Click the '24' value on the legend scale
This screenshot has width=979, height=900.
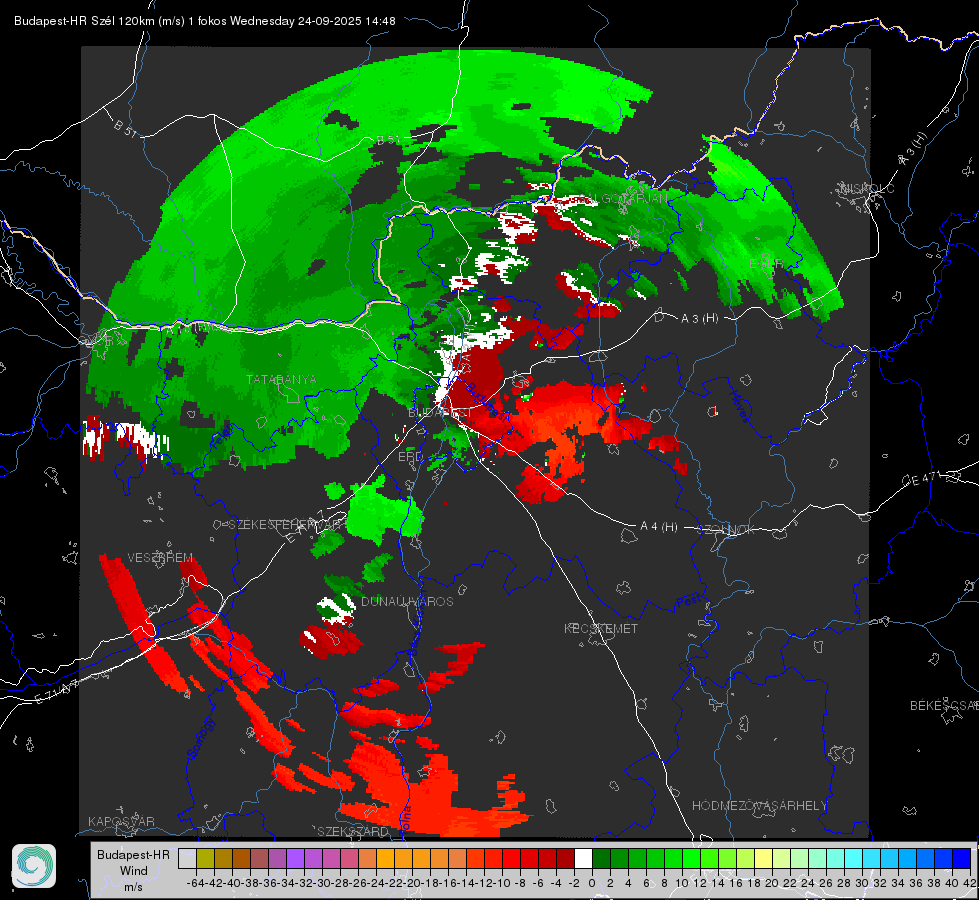(x=808, y=883)
